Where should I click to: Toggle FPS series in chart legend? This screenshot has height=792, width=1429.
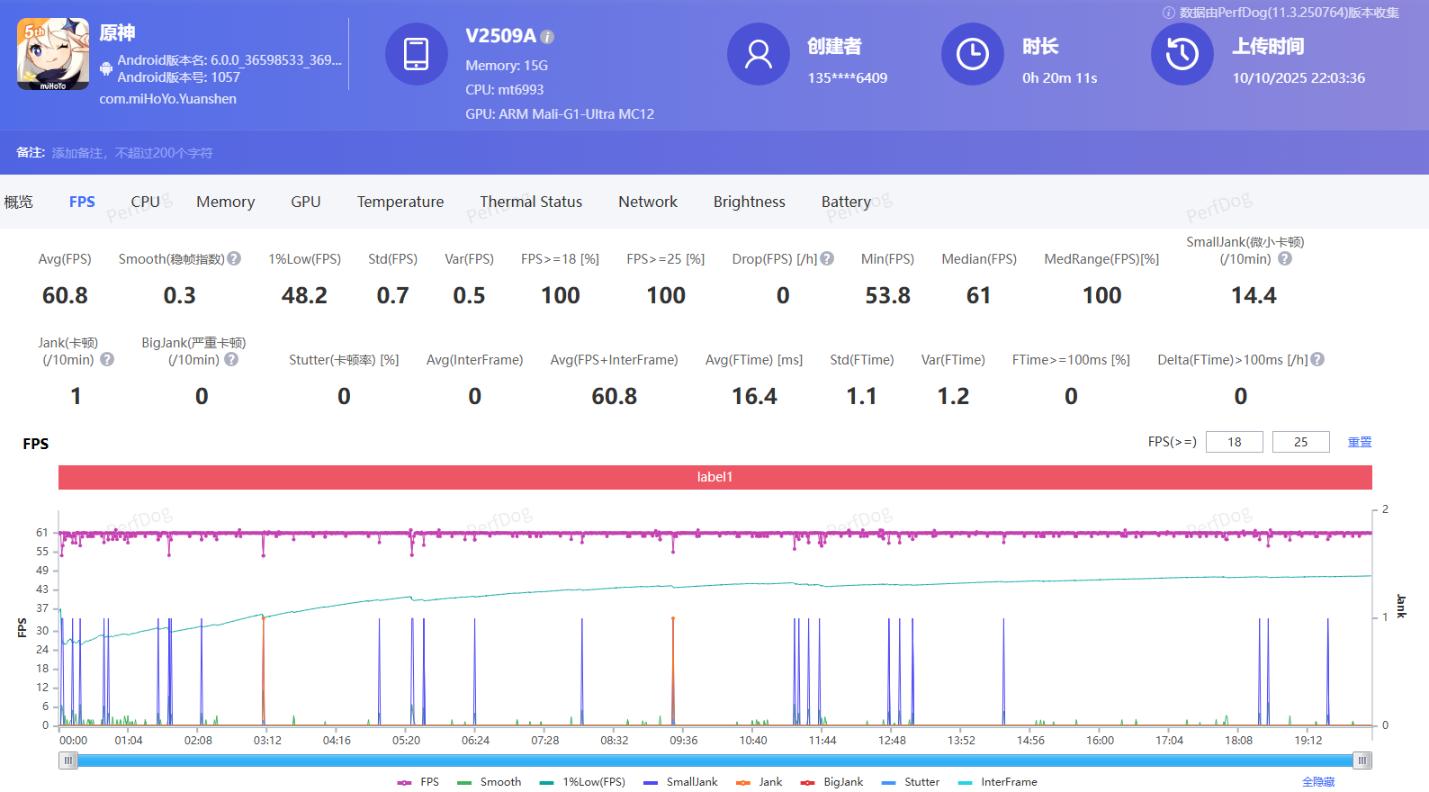[418, 782]
